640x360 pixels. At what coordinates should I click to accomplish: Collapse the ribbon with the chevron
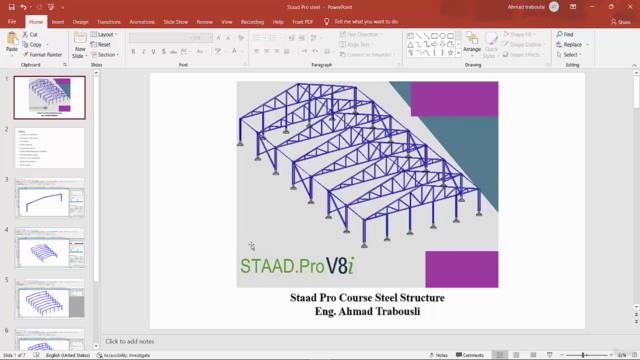[634, 65]
